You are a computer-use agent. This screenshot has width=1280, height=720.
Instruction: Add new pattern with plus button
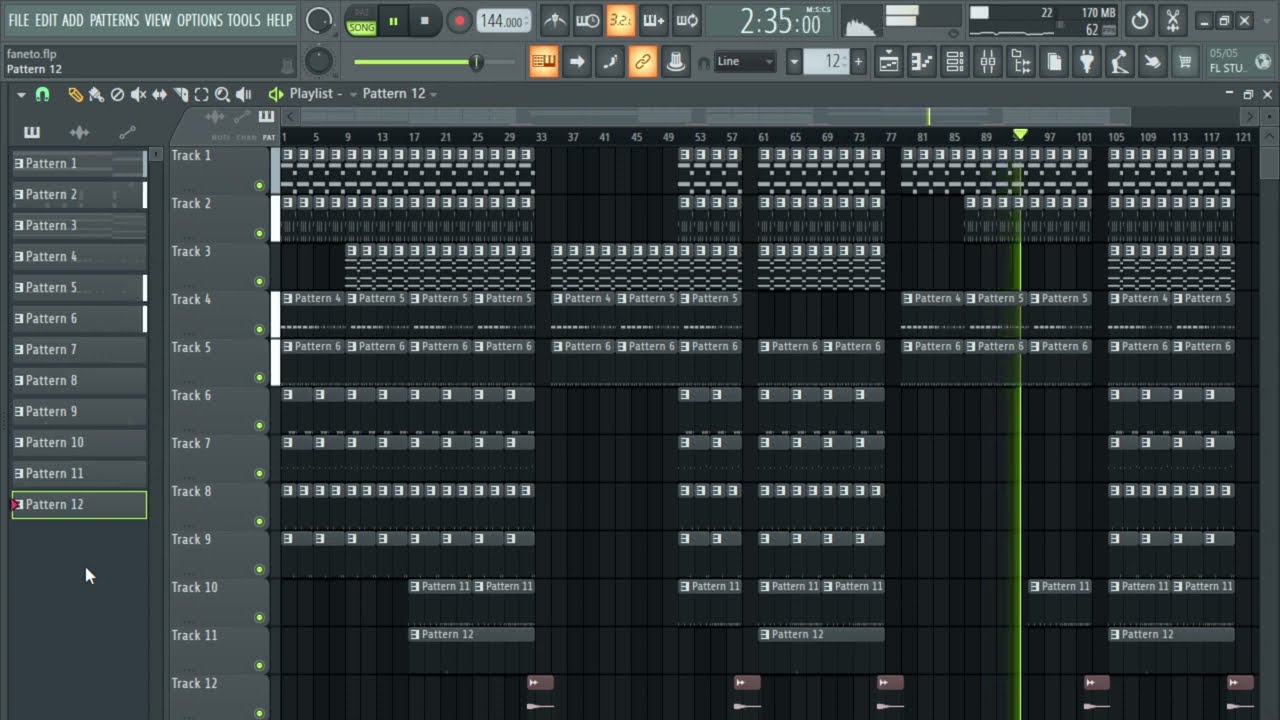(857, 62)
